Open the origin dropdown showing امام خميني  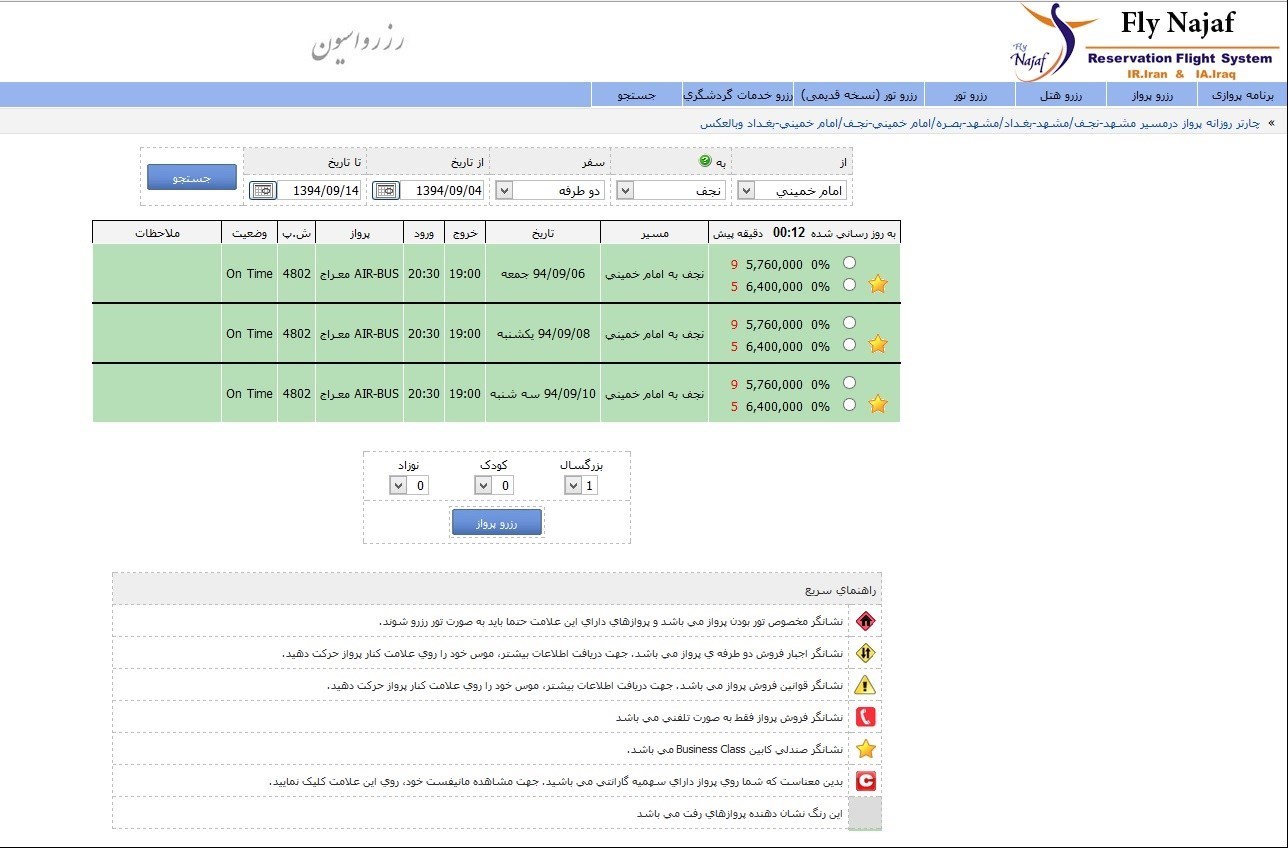click(x=747, y=190)
